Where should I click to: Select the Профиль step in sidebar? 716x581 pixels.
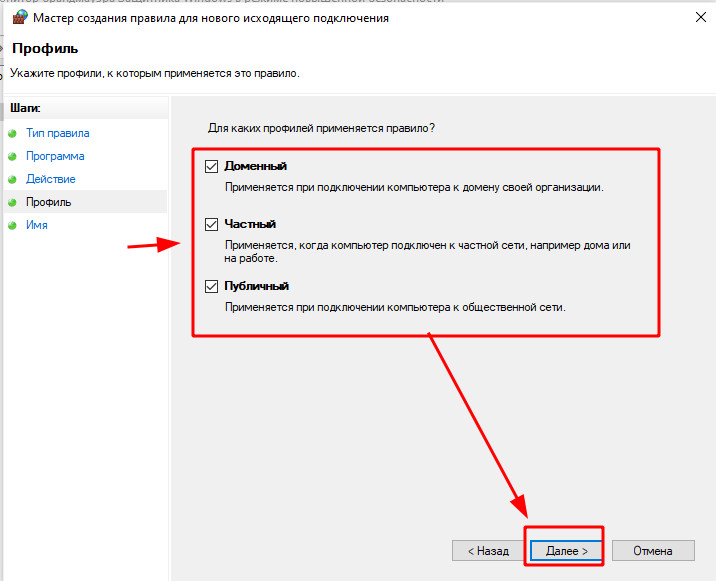(49, 202)
